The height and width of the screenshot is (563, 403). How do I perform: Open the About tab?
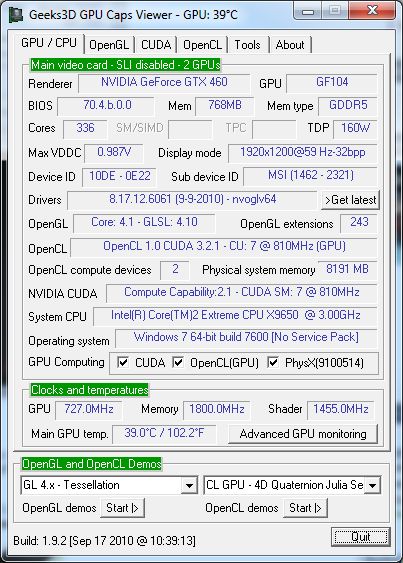point(290,45)
